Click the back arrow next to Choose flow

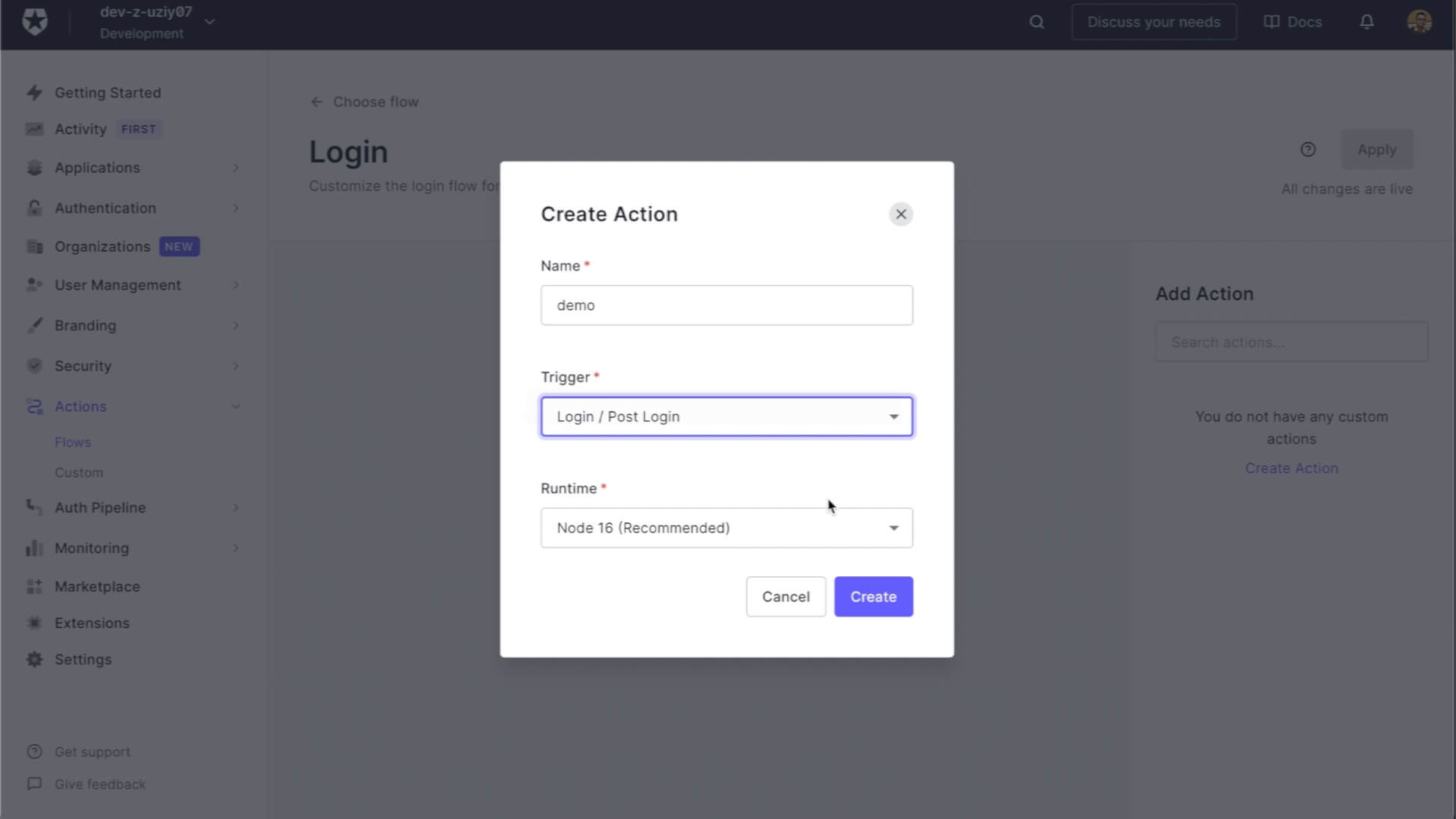[x=316, y=102]
